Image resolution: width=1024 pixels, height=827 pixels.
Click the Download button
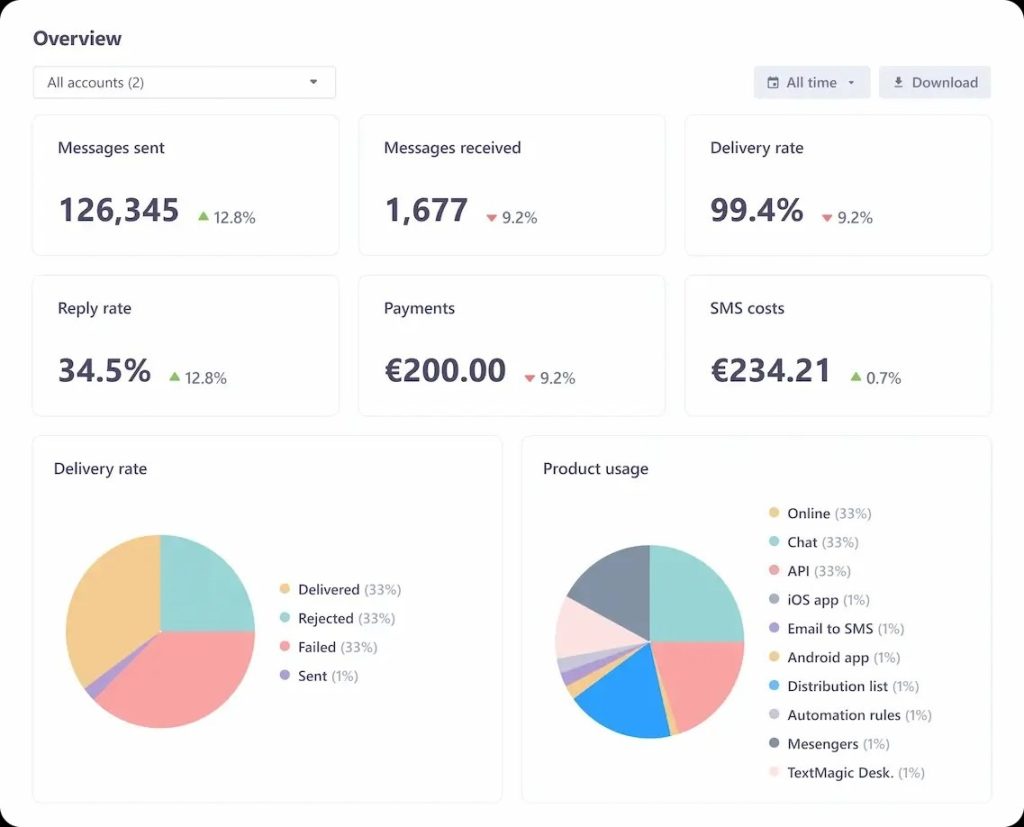[x=934, y=83]
